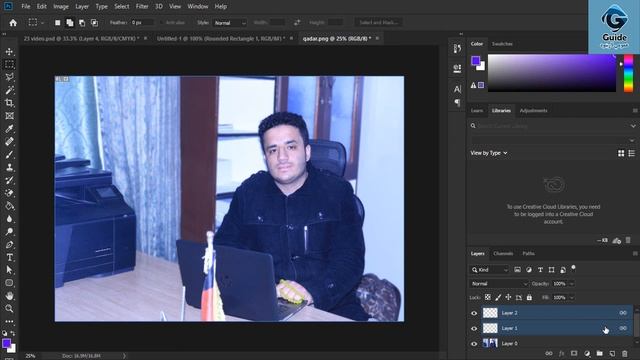Open the layer blend mode Normal dropdown
The image size is (640, 360).
coord(499,284)
